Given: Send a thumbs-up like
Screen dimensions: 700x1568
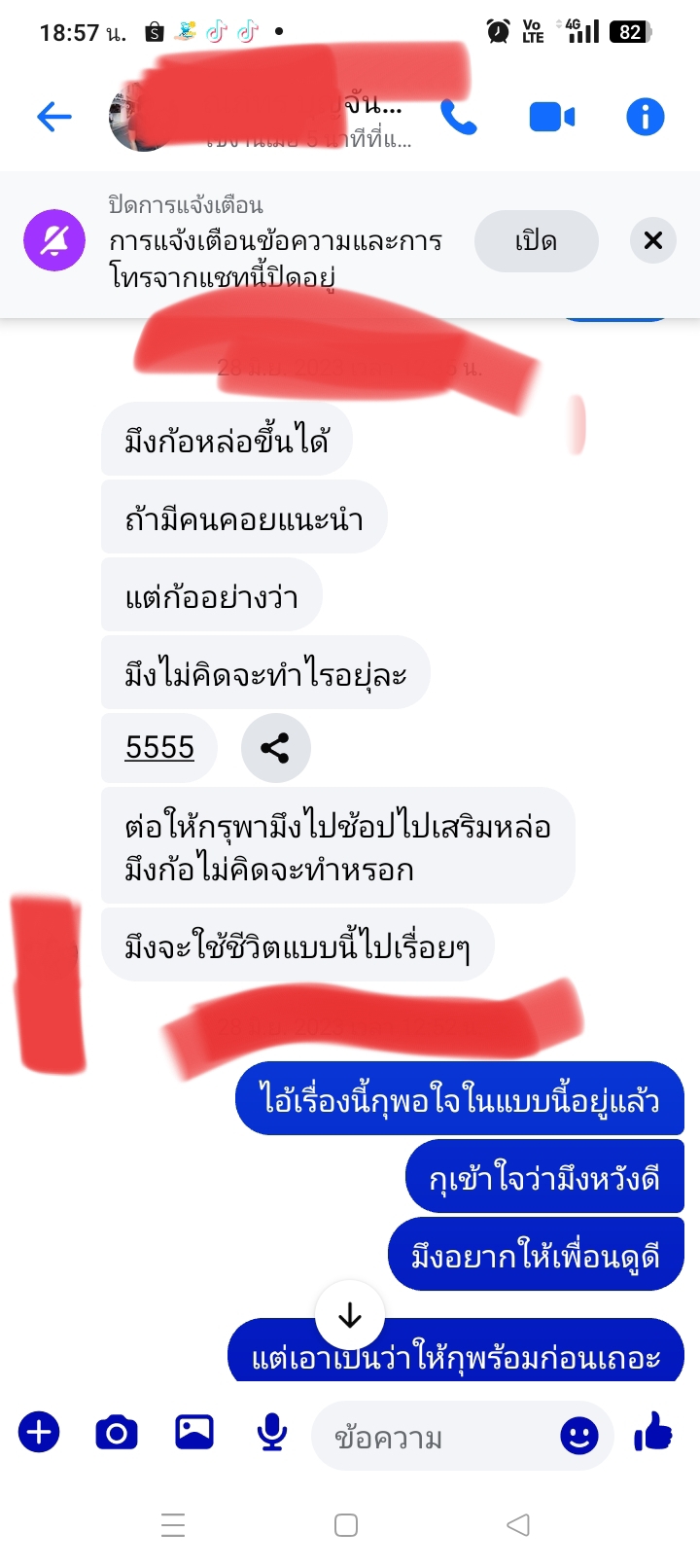Looking at the screenshot, I should coord(653,1432).
